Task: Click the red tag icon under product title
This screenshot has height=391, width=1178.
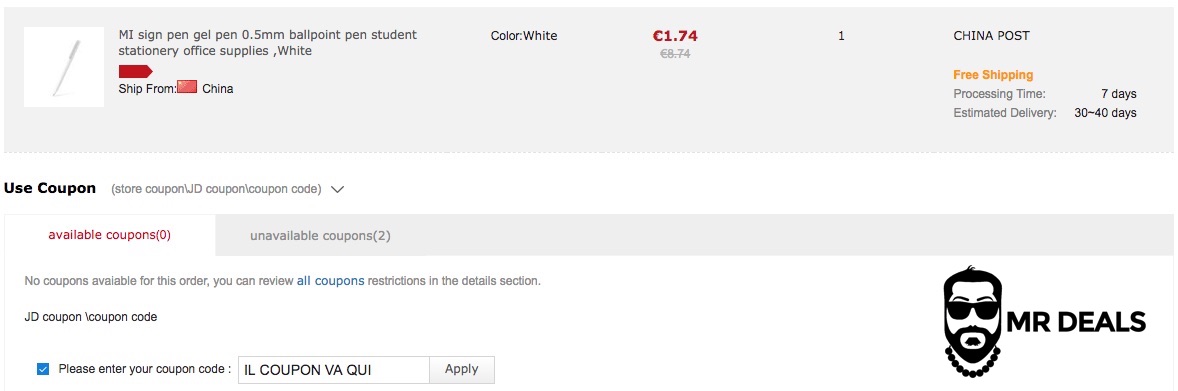Action: coord(136,71)
